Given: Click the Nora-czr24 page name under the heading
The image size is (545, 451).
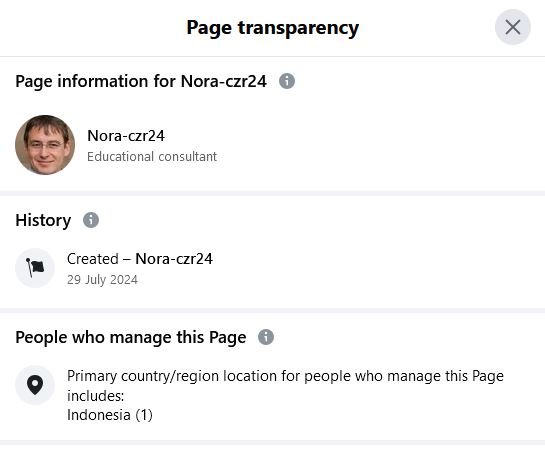Looking at the screenshot, I should coord(126,136).
